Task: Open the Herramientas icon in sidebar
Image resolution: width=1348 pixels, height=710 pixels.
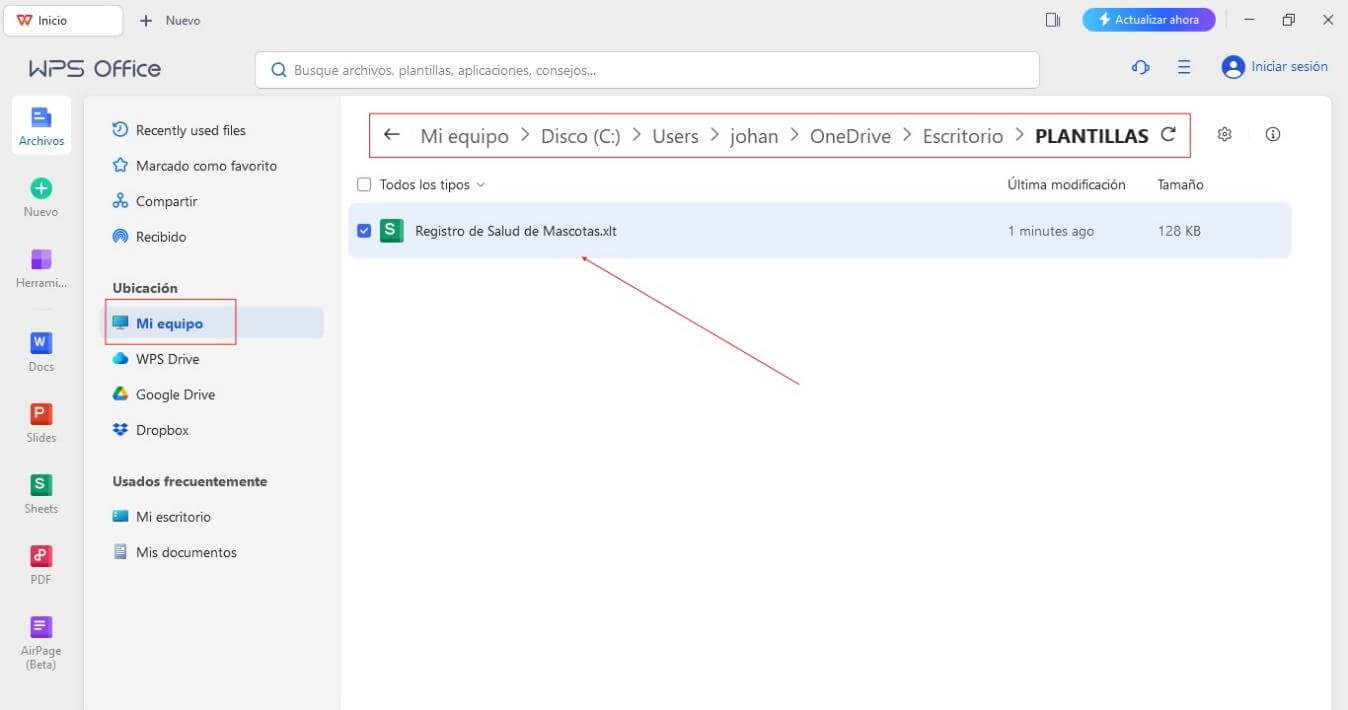Action: 41,259
